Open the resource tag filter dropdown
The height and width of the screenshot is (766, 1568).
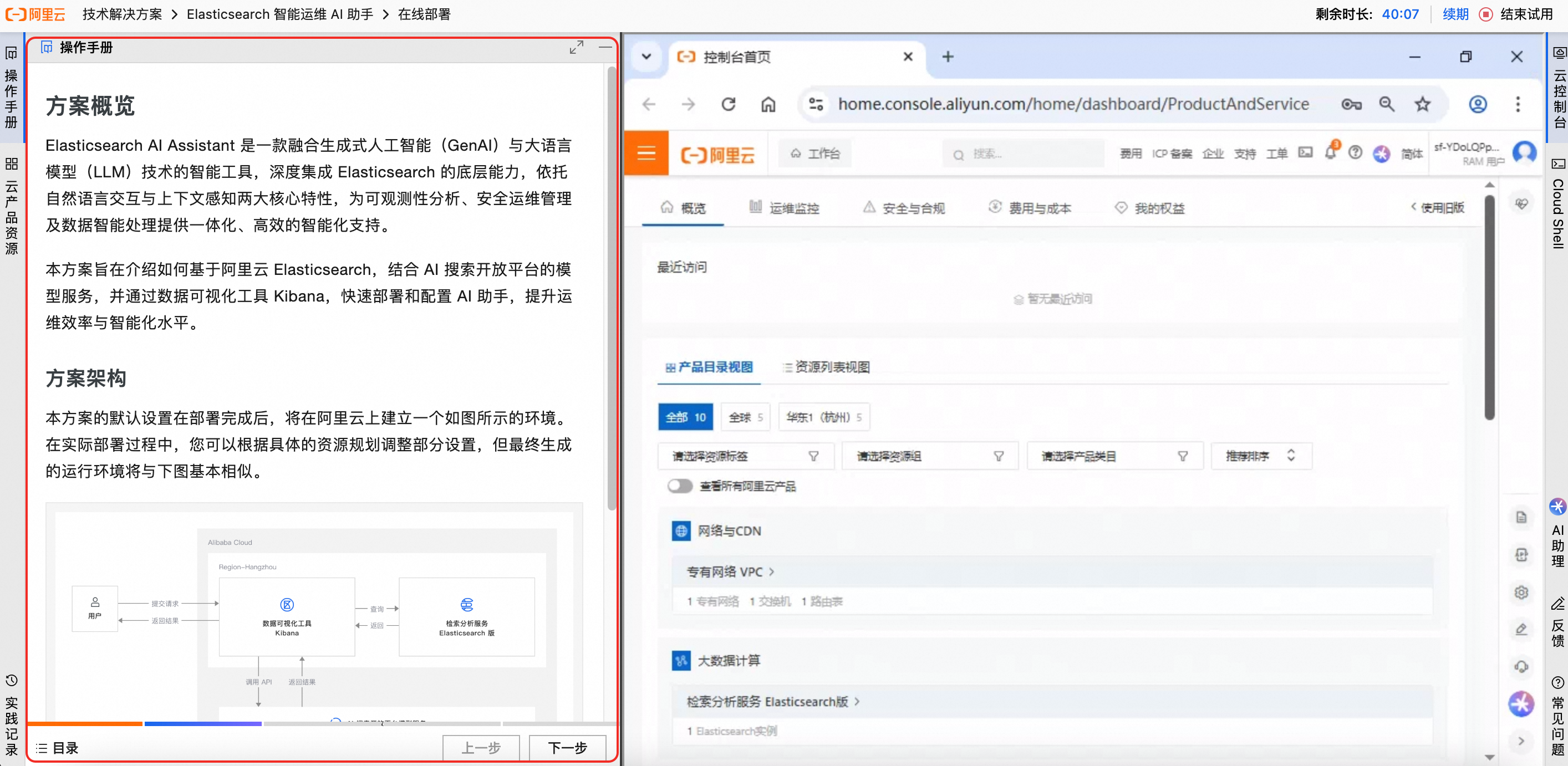pos(745,456)
